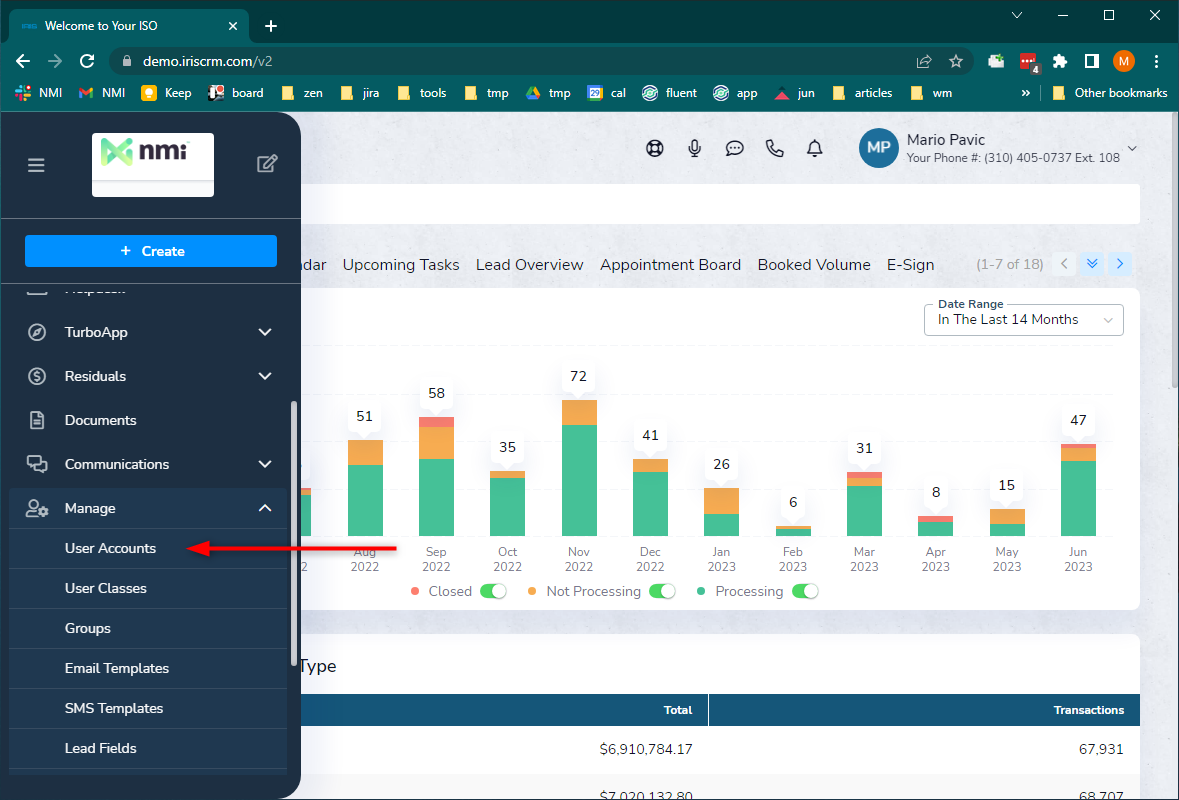Viewport: 1179px width, 800px height.
Task: Expand the Communications submenu
Action: (x=265, y=464)
